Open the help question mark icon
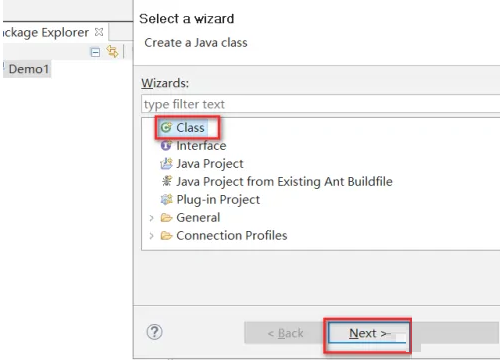The image size is (500, 360). [154, 332]
